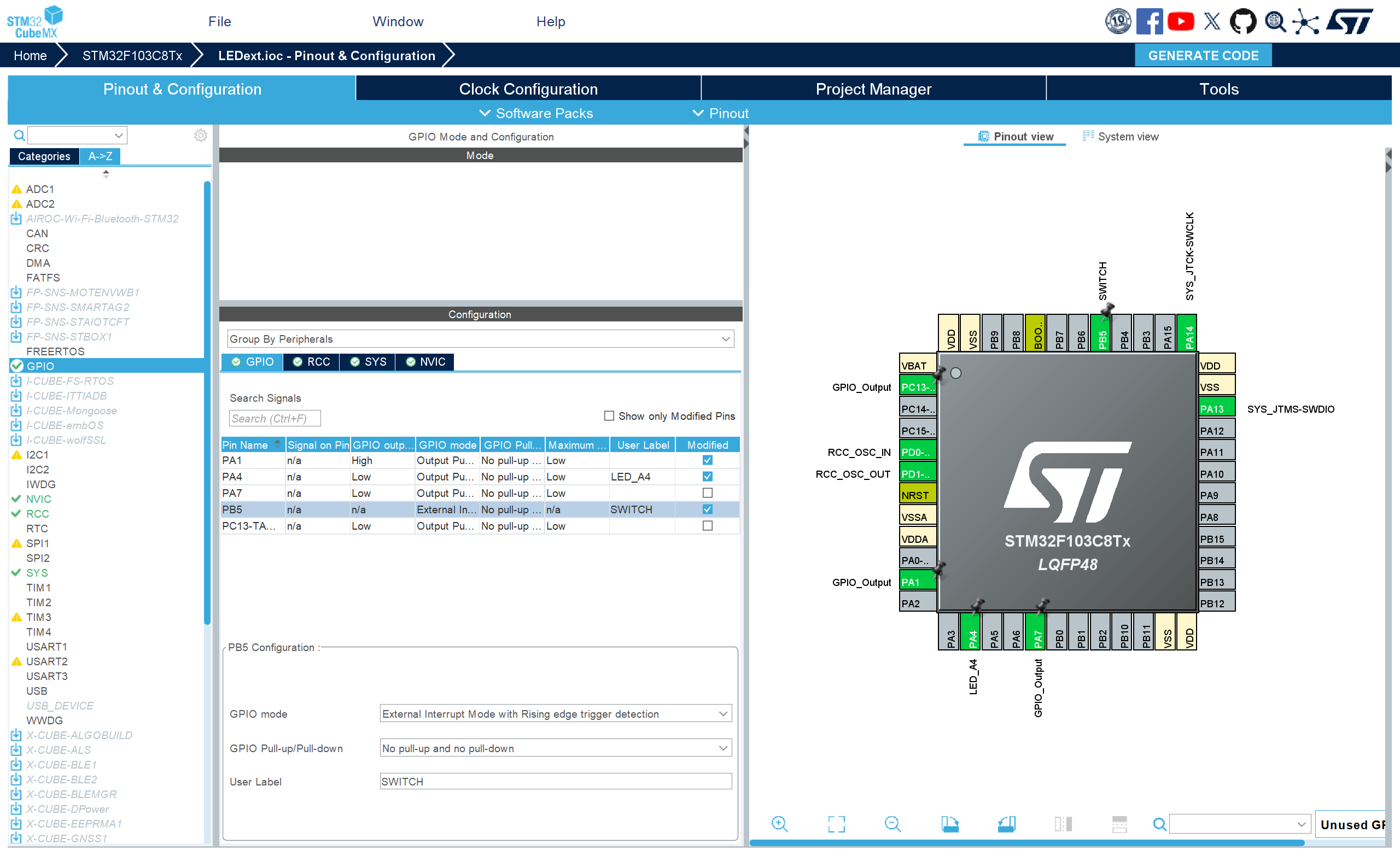1400x856 pixels.
Task: Click the pinout horizontal scrollbar
Action: [x=1026, y=843]
